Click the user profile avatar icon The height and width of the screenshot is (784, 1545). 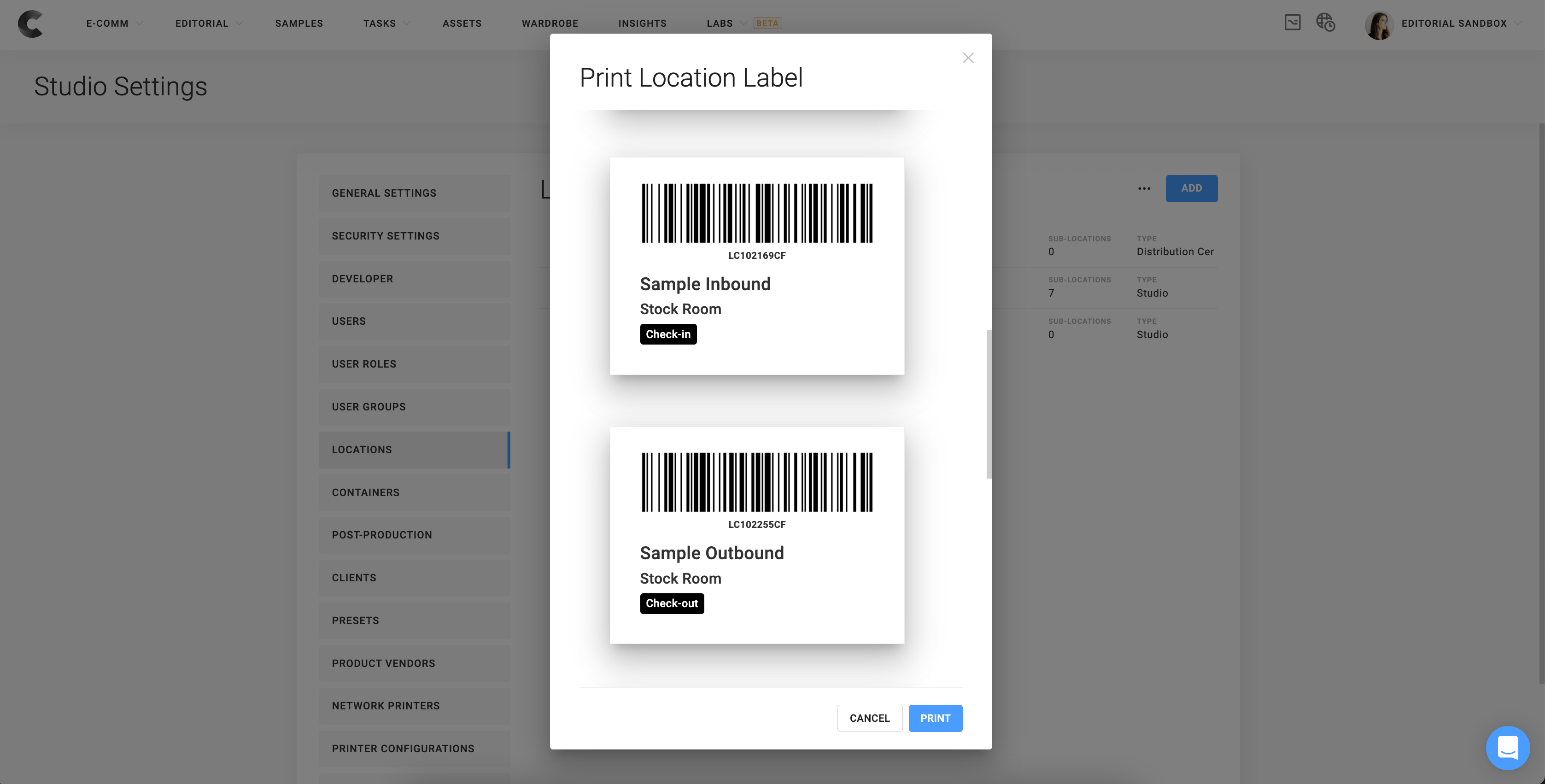click(x=1378, y=23)
